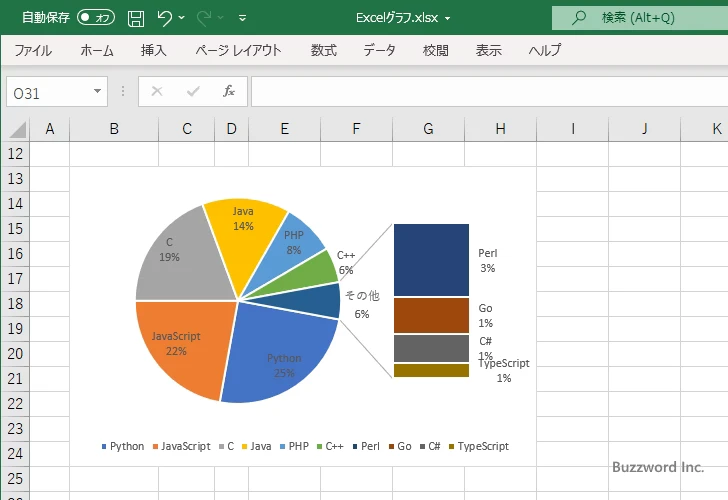Select column G header

coord(429,129)
